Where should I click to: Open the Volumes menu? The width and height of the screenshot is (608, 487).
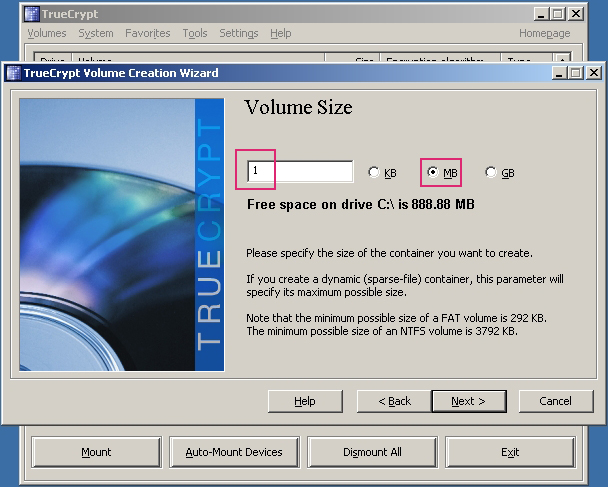47,33
